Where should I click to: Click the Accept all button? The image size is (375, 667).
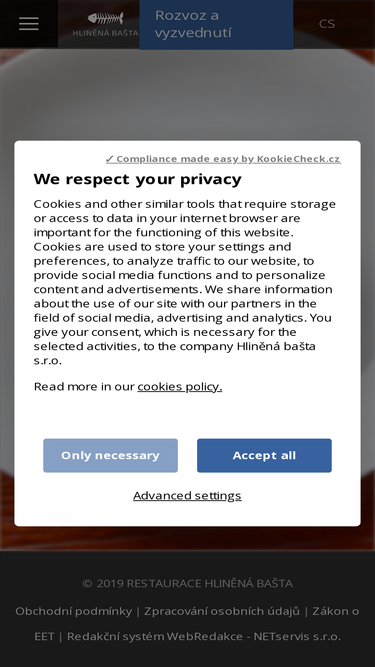tap(264, 455)
